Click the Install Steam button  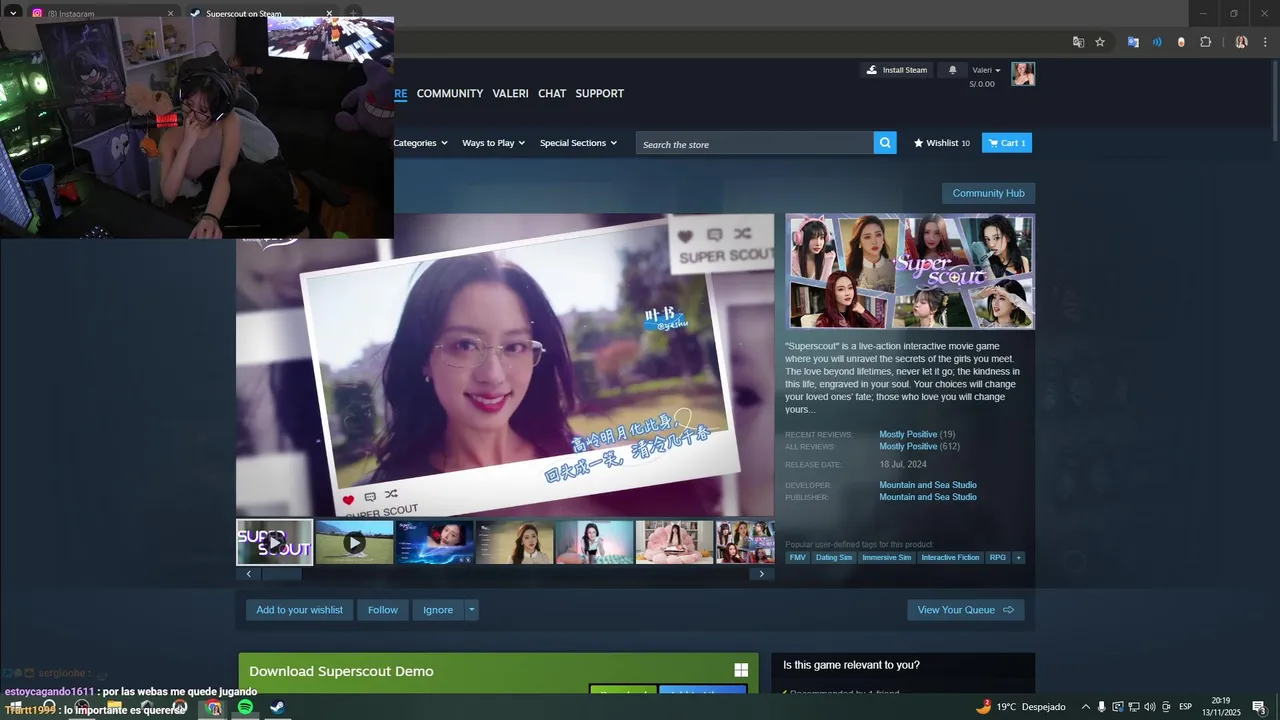[x=897, y=70]
